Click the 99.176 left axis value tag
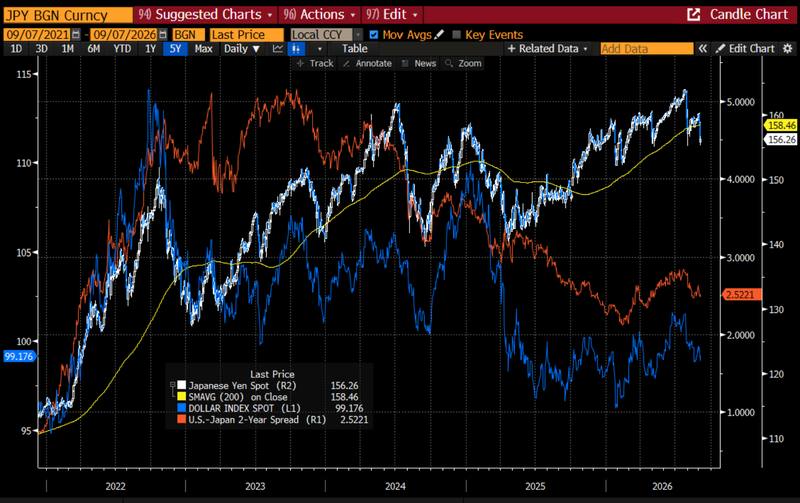This screenshot has width=800, height=503. click(18, 356)
